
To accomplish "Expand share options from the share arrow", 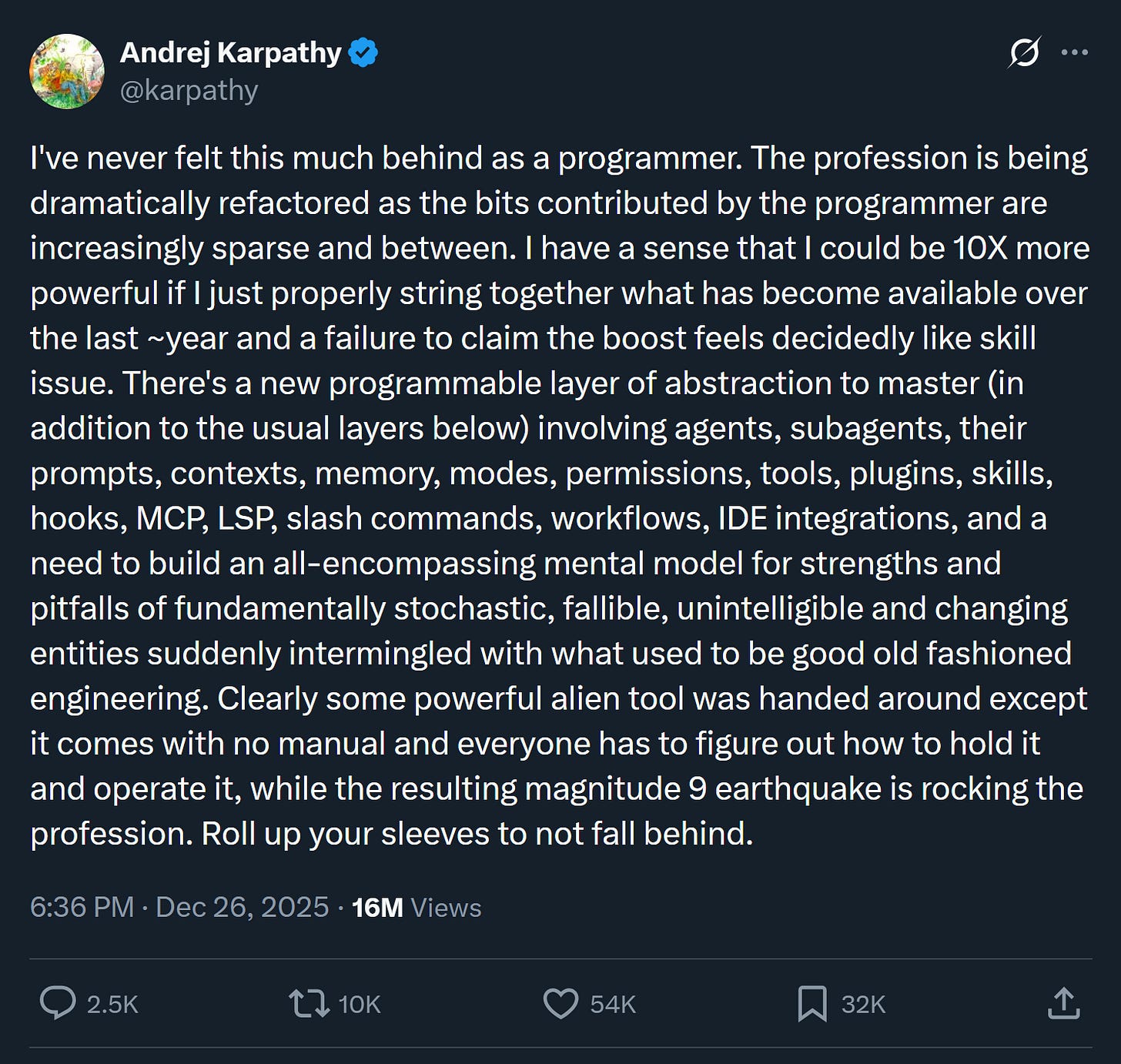I will (1065, 1003).
